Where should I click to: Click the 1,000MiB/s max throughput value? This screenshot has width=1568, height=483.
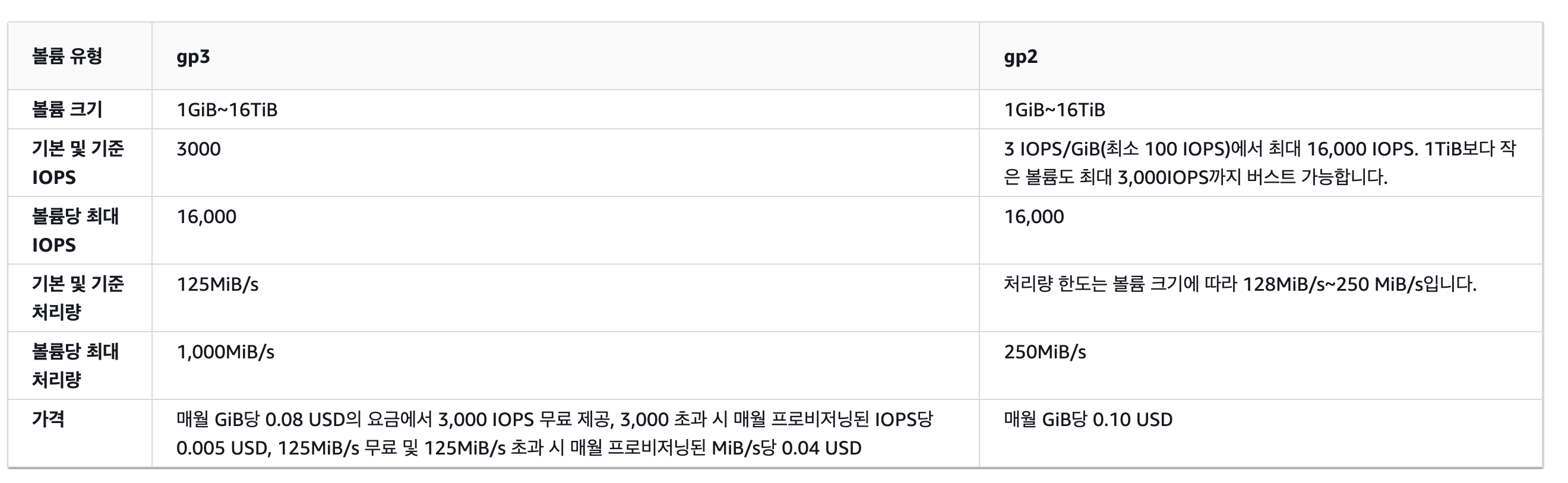click(225, 352)
